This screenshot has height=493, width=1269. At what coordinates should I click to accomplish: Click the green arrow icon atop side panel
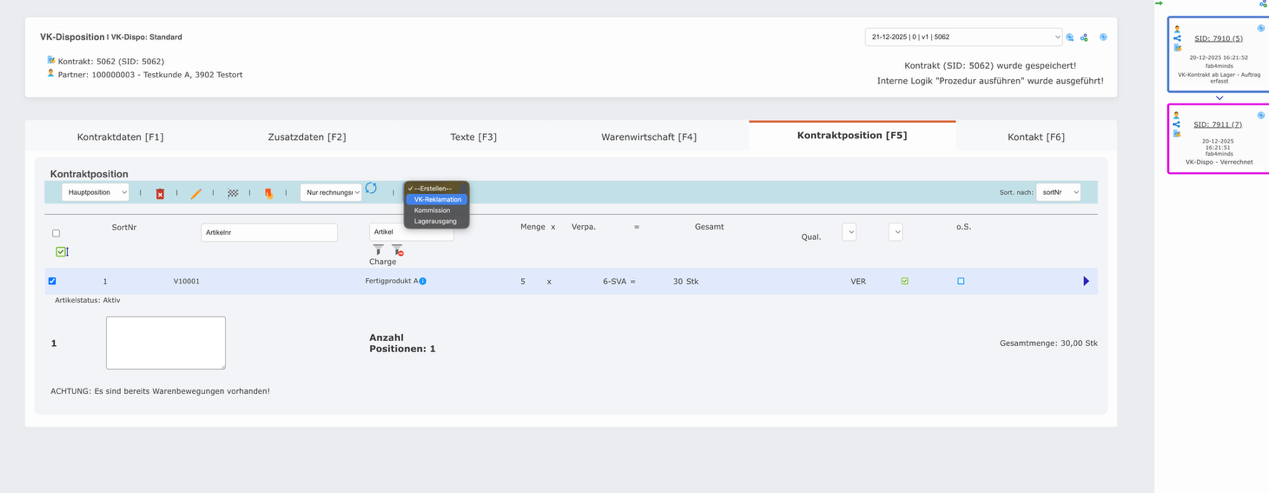pyautogui.click(x=1159, y=3)
